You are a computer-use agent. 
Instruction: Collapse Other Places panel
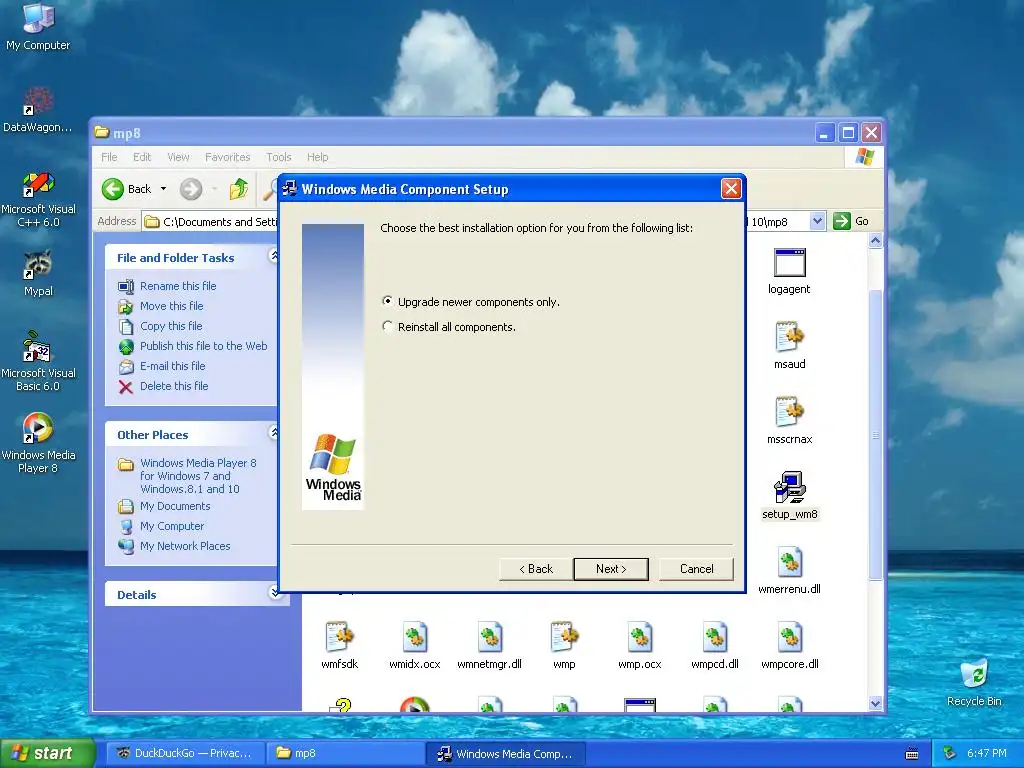[x=274, y=432]
